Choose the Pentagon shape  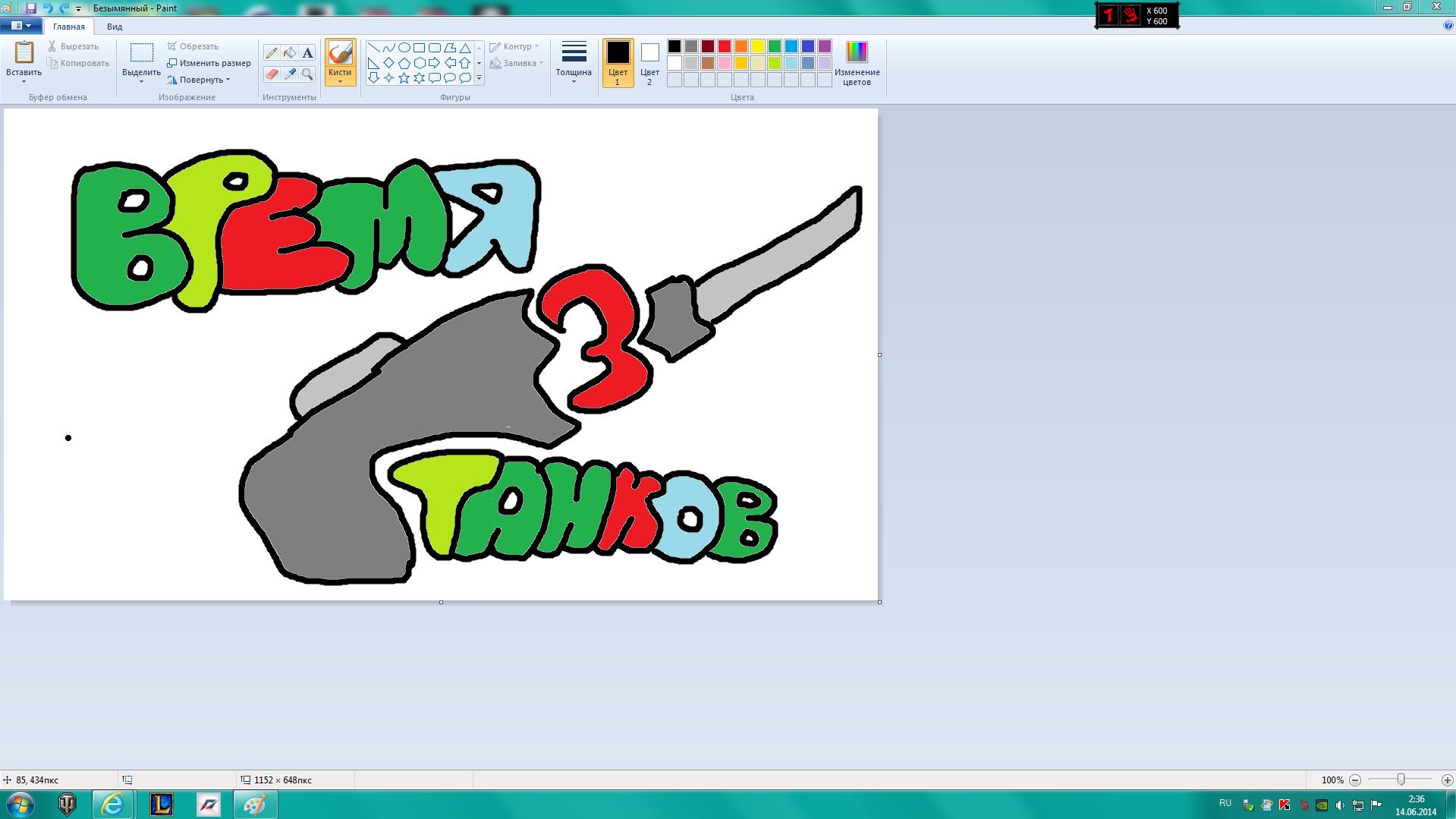[404, 63]
